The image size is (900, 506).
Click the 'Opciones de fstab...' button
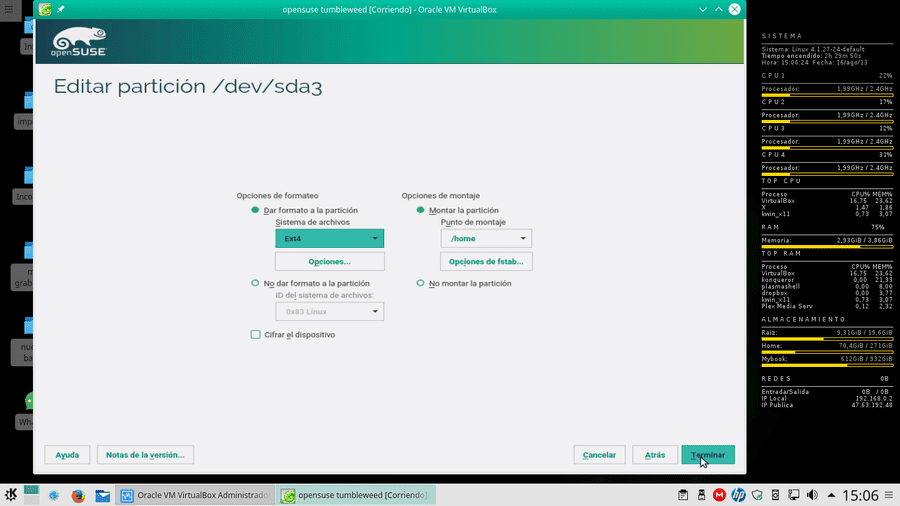486,261
